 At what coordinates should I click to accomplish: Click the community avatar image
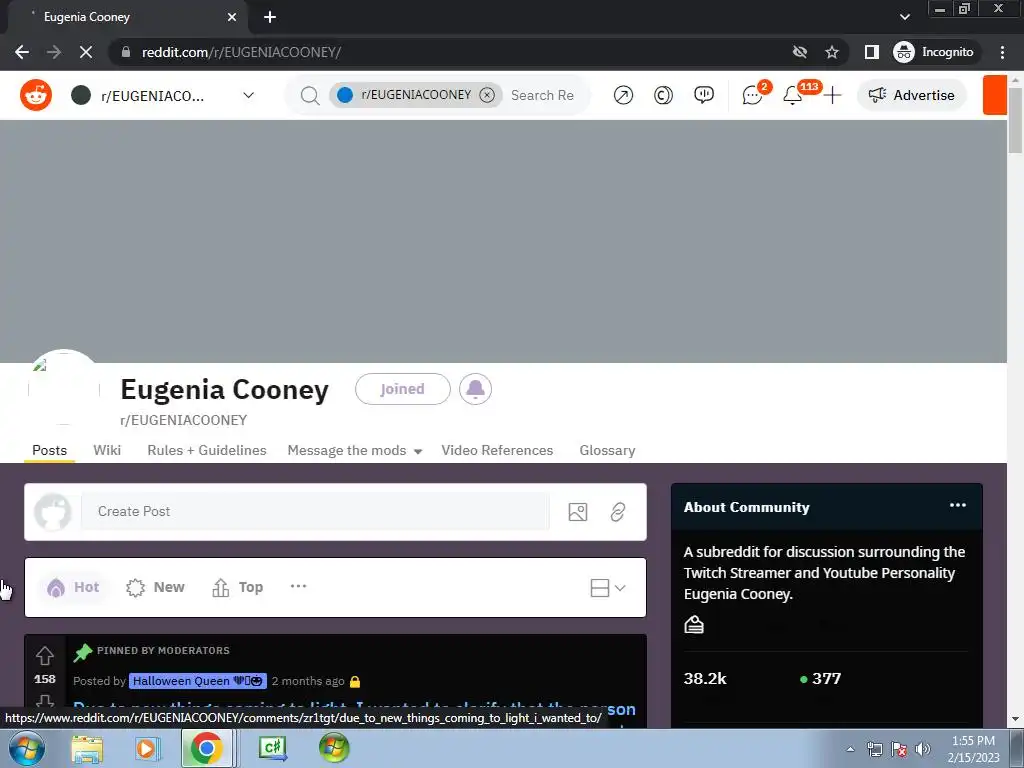(x=64, y=389)
